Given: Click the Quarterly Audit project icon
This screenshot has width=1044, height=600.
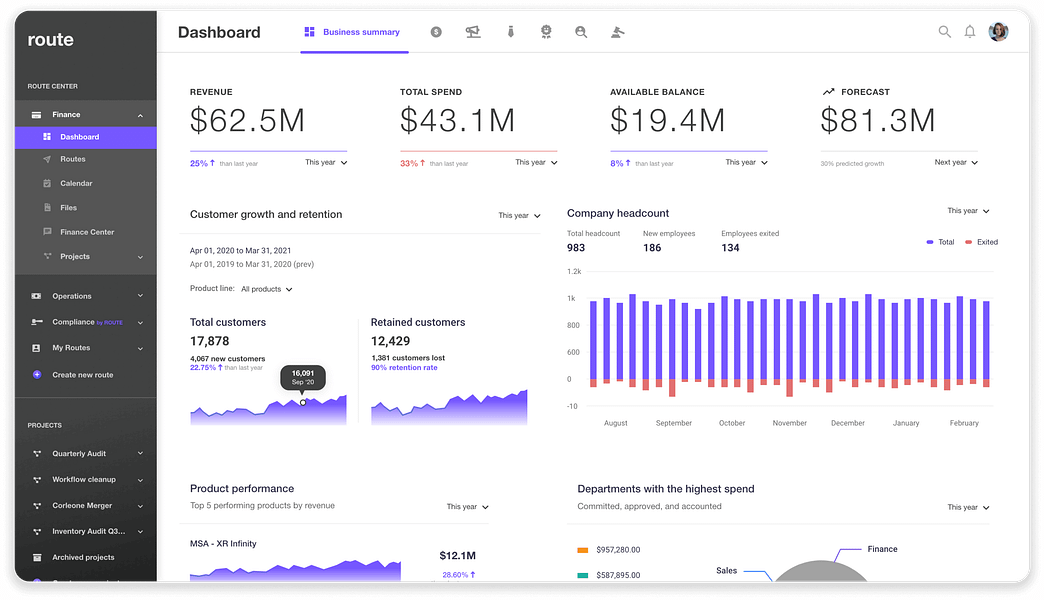Looking at the screenshot, I should click(x=37, y=453).
